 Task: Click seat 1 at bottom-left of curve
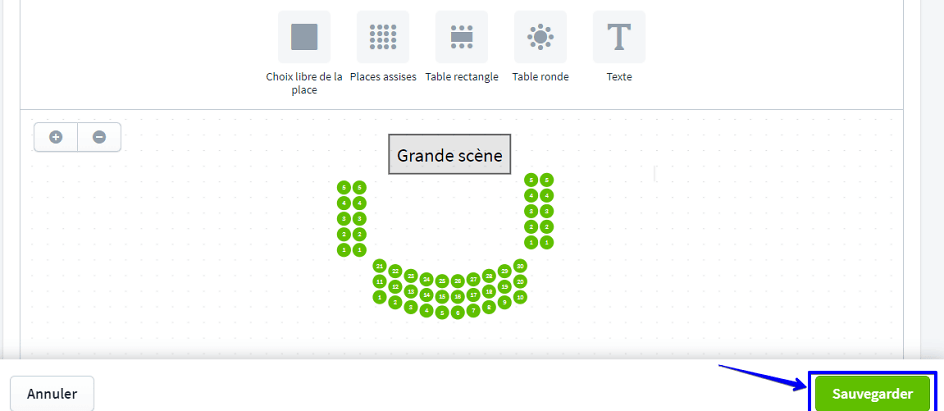(x=380, y=297)
